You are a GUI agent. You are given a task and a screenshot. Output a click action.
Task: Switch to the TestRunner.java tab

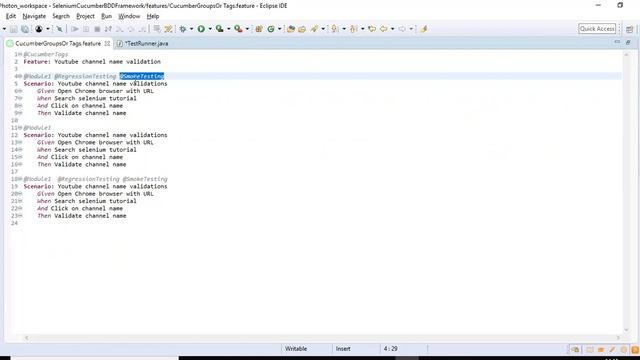click(x=142, y=43)
